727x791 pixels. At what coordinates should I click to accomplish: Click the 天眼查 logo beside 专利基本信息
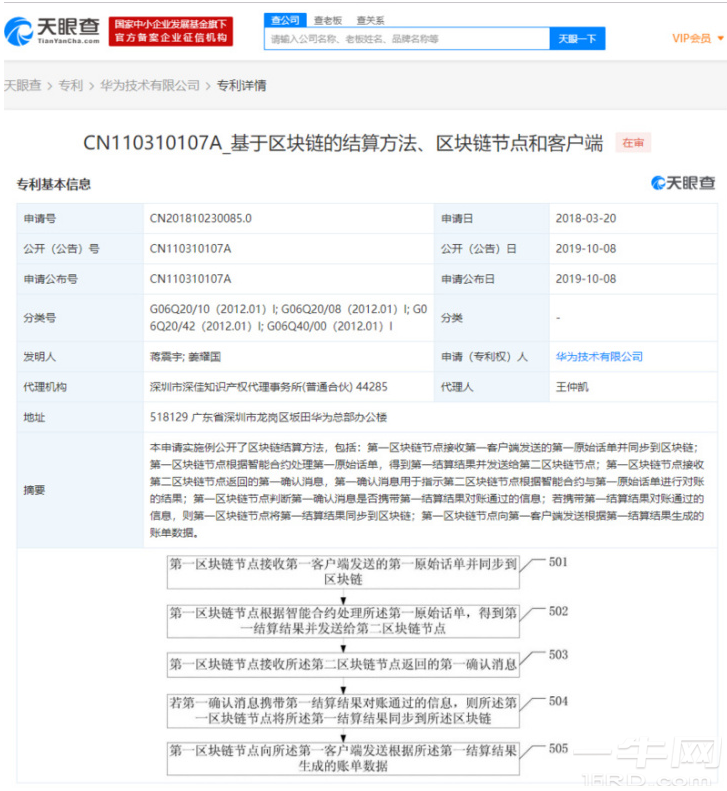683,183
